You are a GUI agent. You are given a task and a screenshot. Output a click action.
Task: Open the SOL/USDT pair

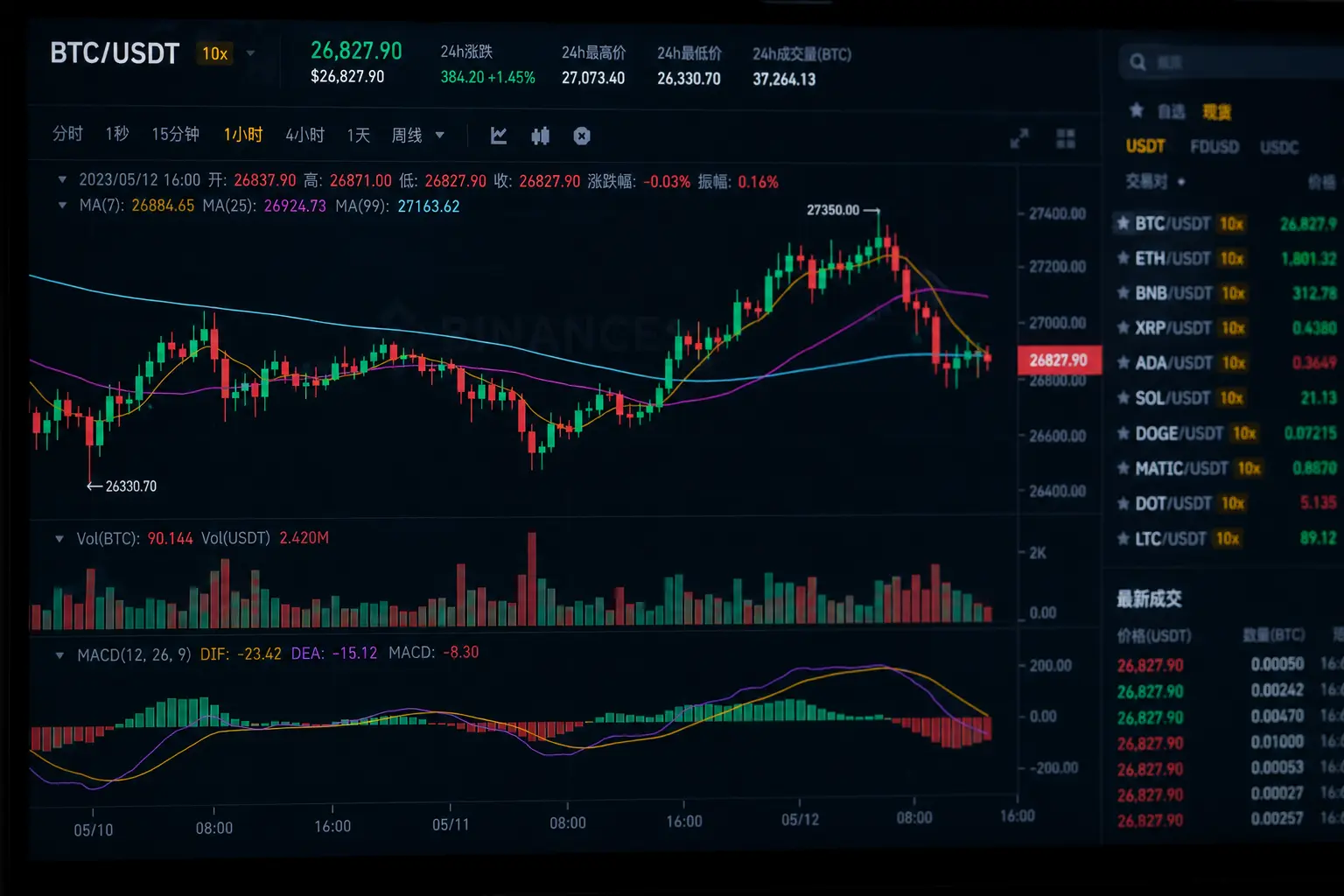pyautogui.click(x=1172, y=398)
